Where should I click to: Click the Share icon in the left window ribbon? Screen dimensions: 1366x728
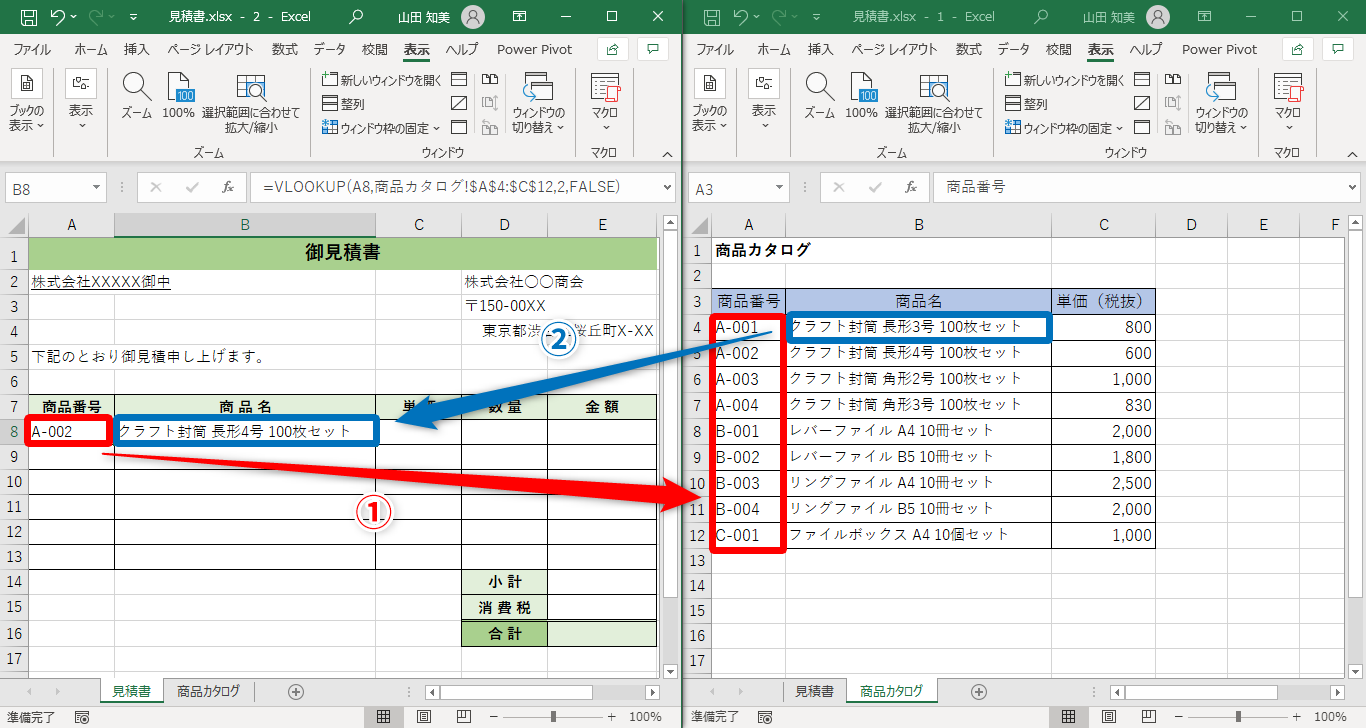612,49
